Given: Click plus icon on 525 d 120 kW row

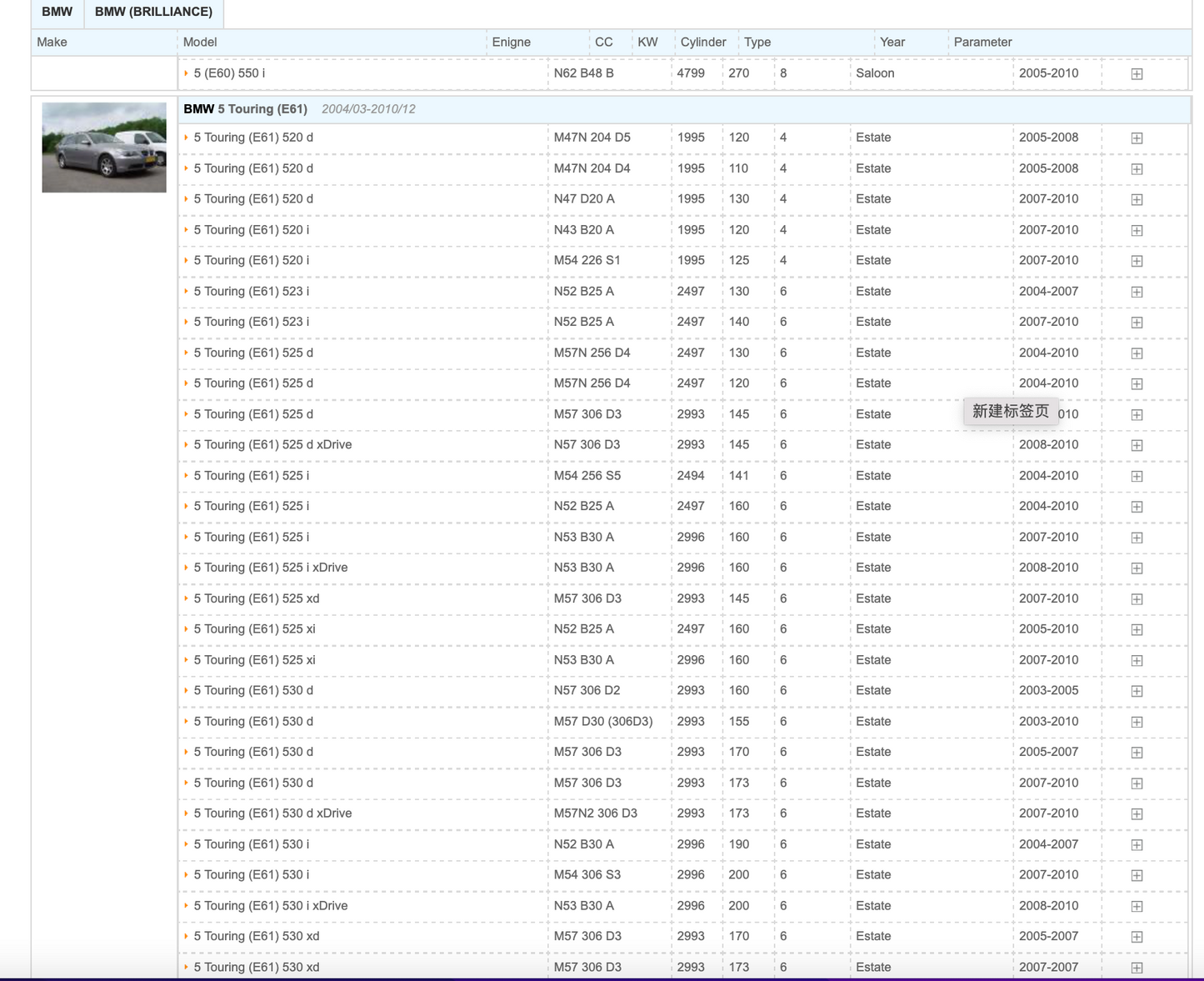Looking at the screenshot, I should pyautogui.click(x=1137, y=384).
